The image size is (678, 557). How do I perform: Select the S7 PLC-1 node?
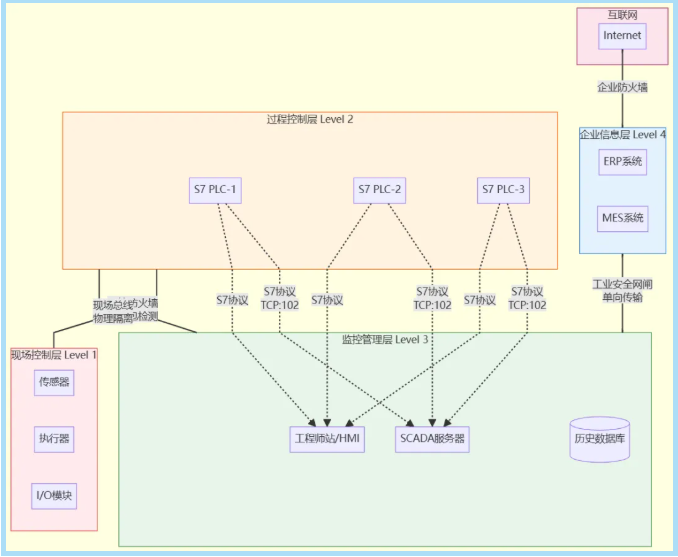[216, 189]
